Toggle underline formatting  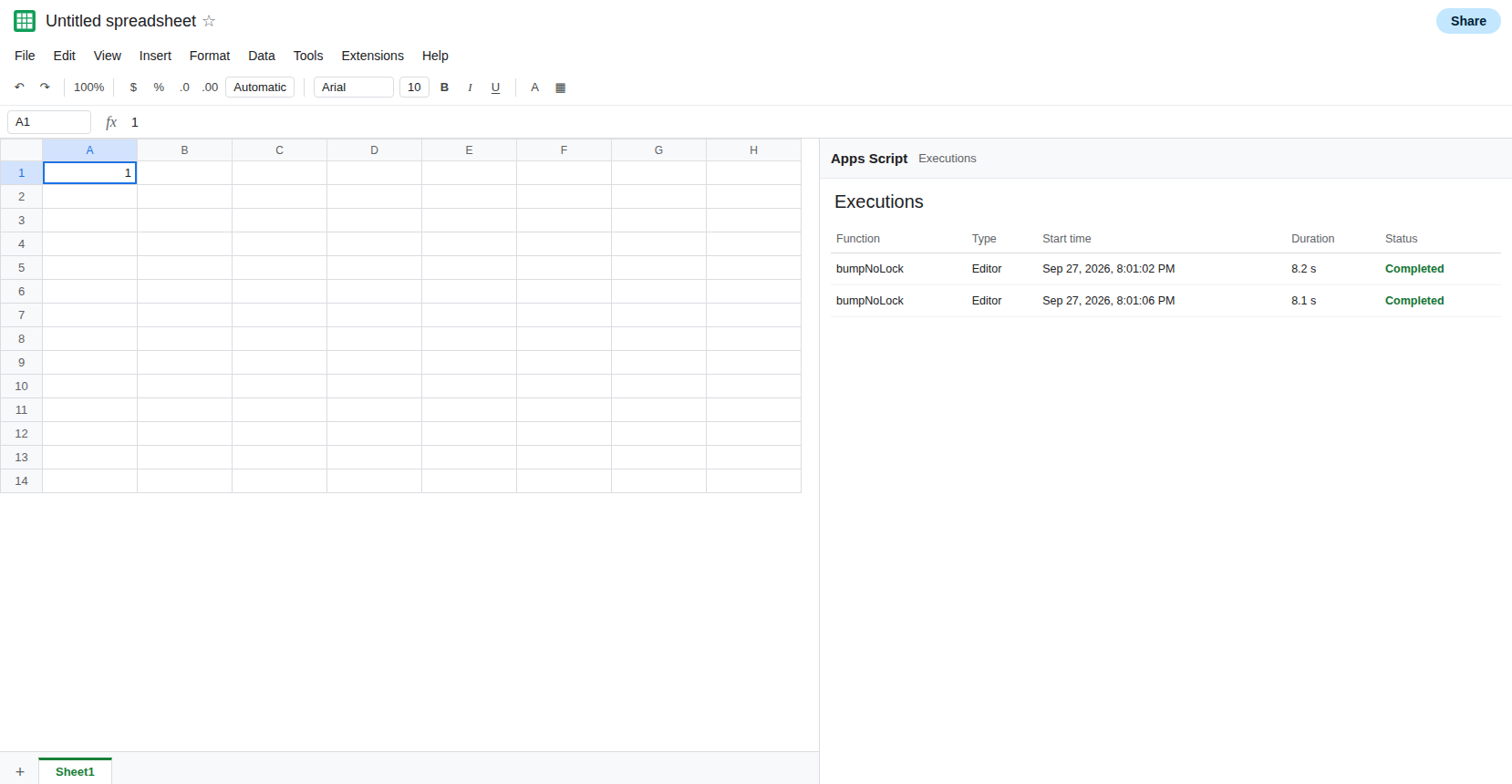[x=496, y=88]
